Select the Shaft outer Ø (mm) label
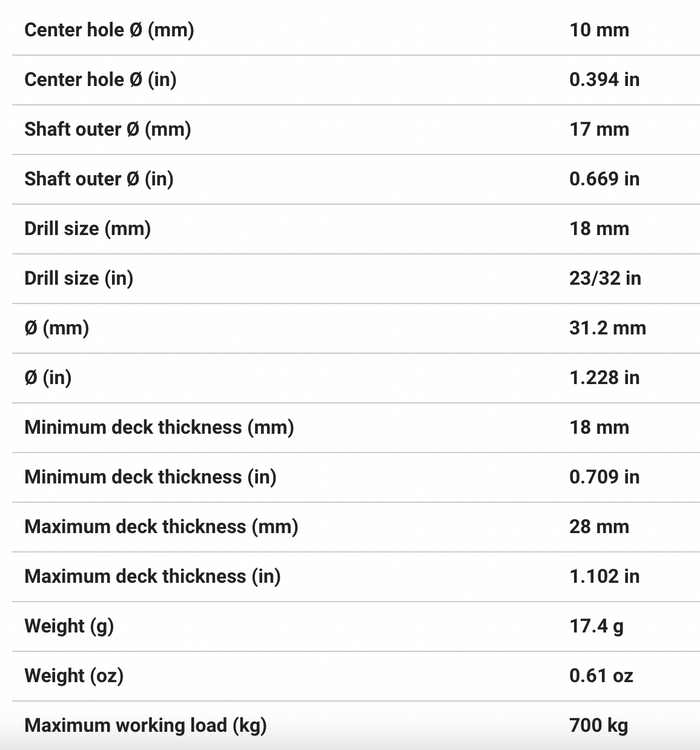Screen dimensions: 700x750 tap(108, 130)
